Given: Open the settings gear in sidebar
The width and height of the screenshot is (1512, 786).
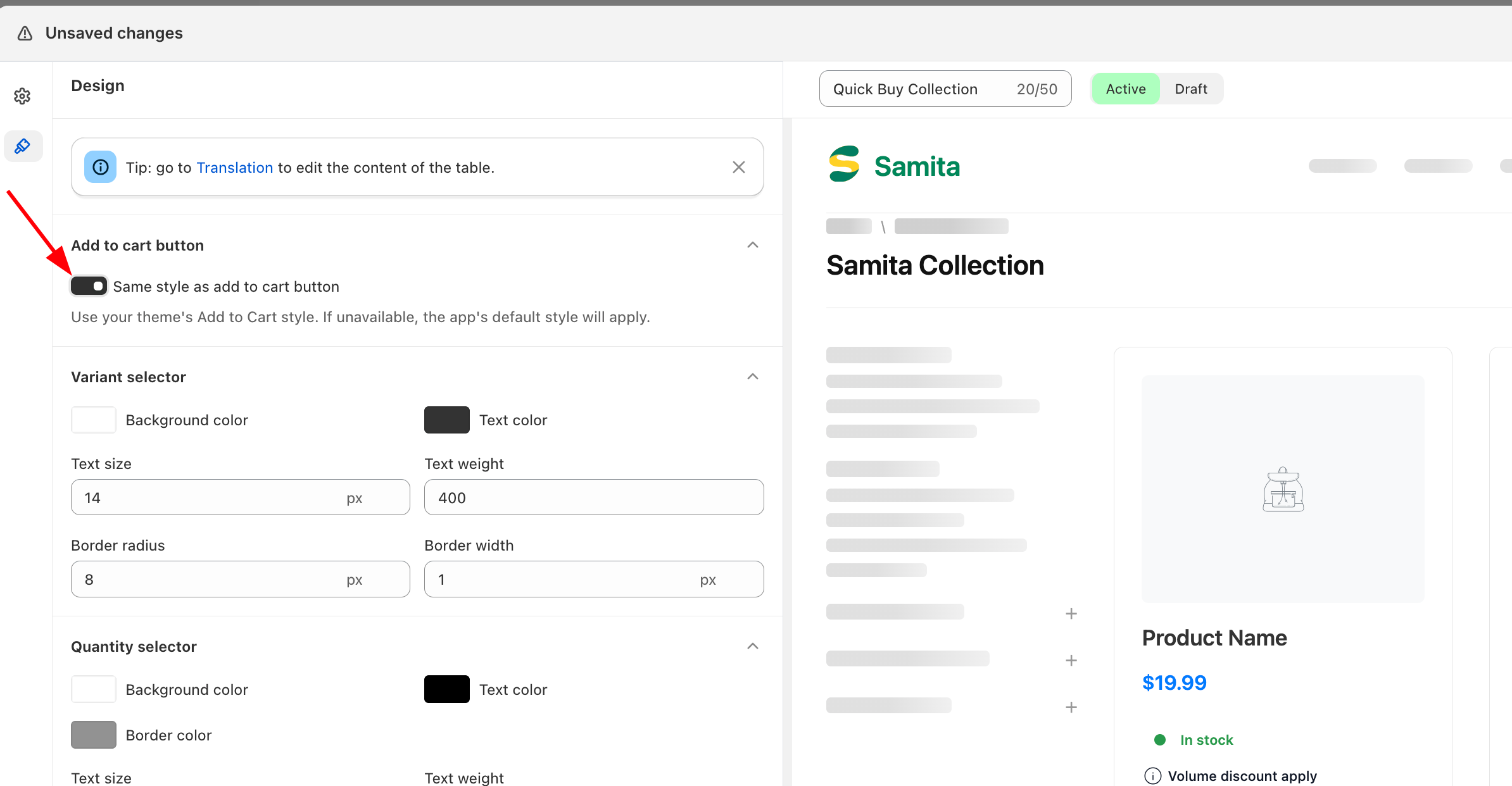Looking at the screenshot, I should click(23, 96).
